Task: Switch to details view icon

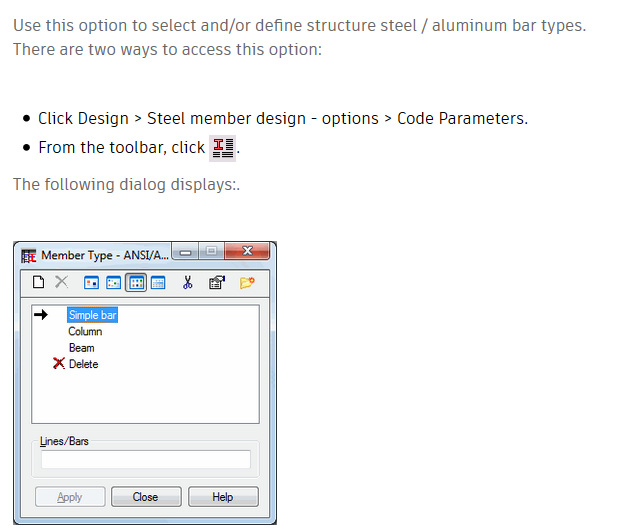Action: (157, 283)
